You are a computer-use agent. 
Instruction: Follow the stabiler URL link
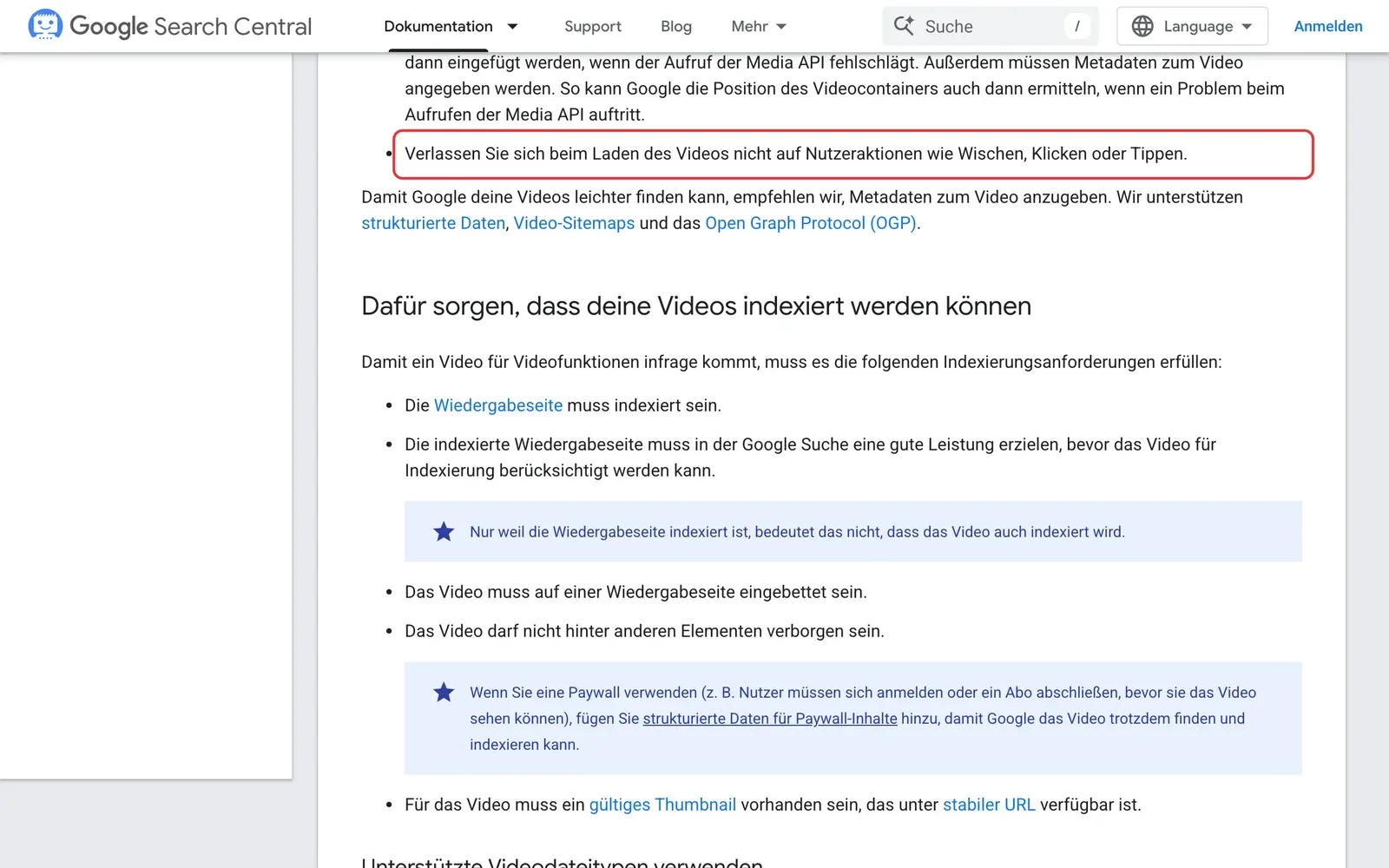[x=989, y=805]
